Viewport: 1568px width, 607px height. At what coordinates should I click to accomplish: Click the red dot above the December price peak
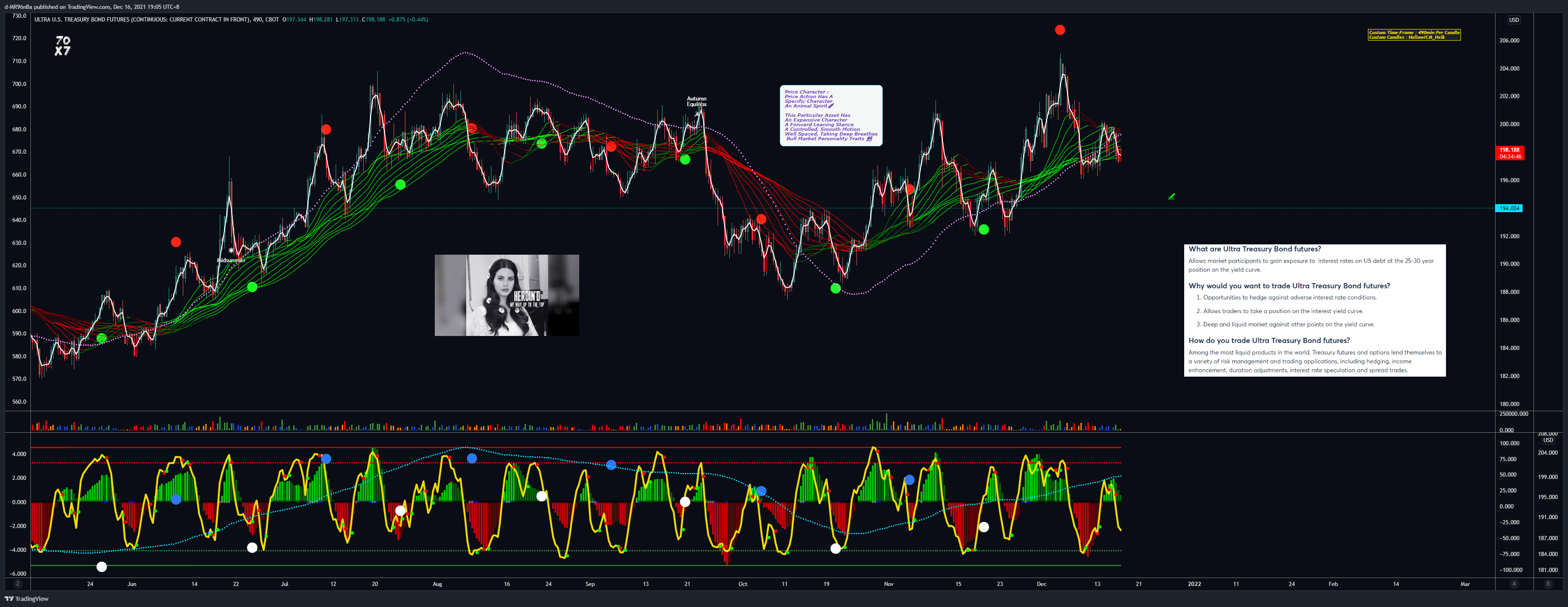coord(1060,30)
